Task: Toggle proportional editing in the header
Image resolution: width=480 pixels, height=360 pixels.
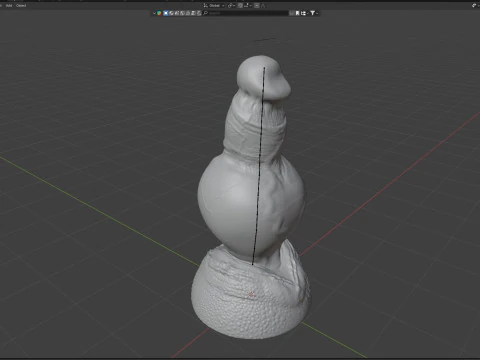Action: (x=257, y=5)
